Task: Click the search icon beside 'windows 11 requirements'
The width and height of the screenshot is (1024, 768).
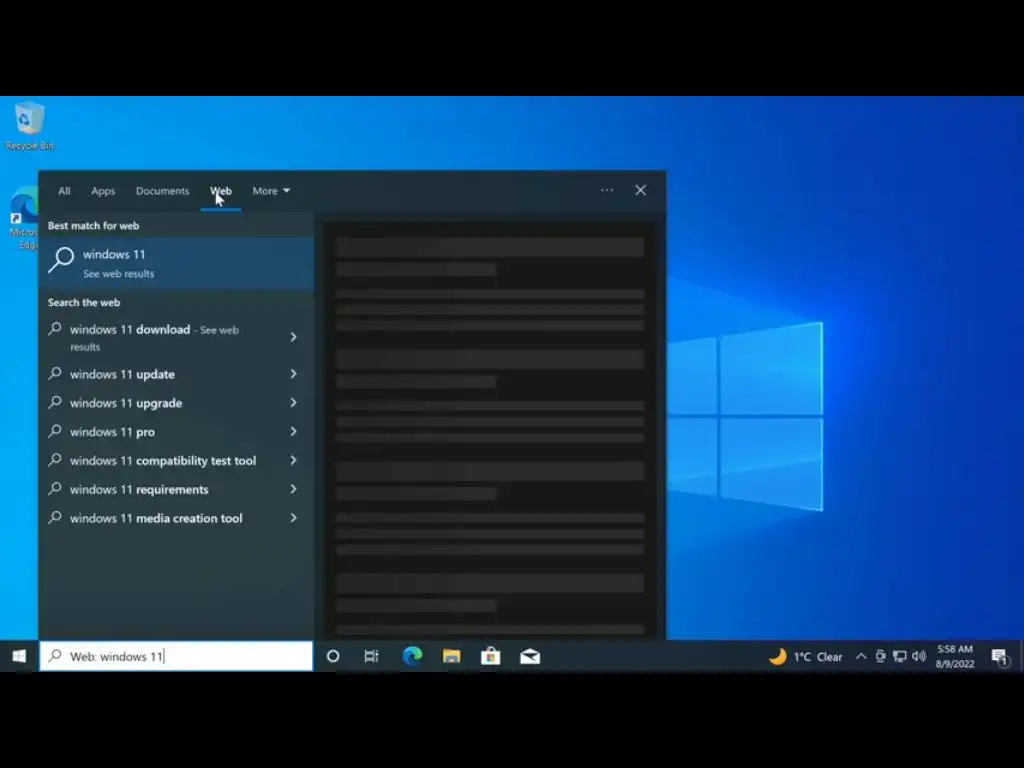Action: [x=56, y=488]
